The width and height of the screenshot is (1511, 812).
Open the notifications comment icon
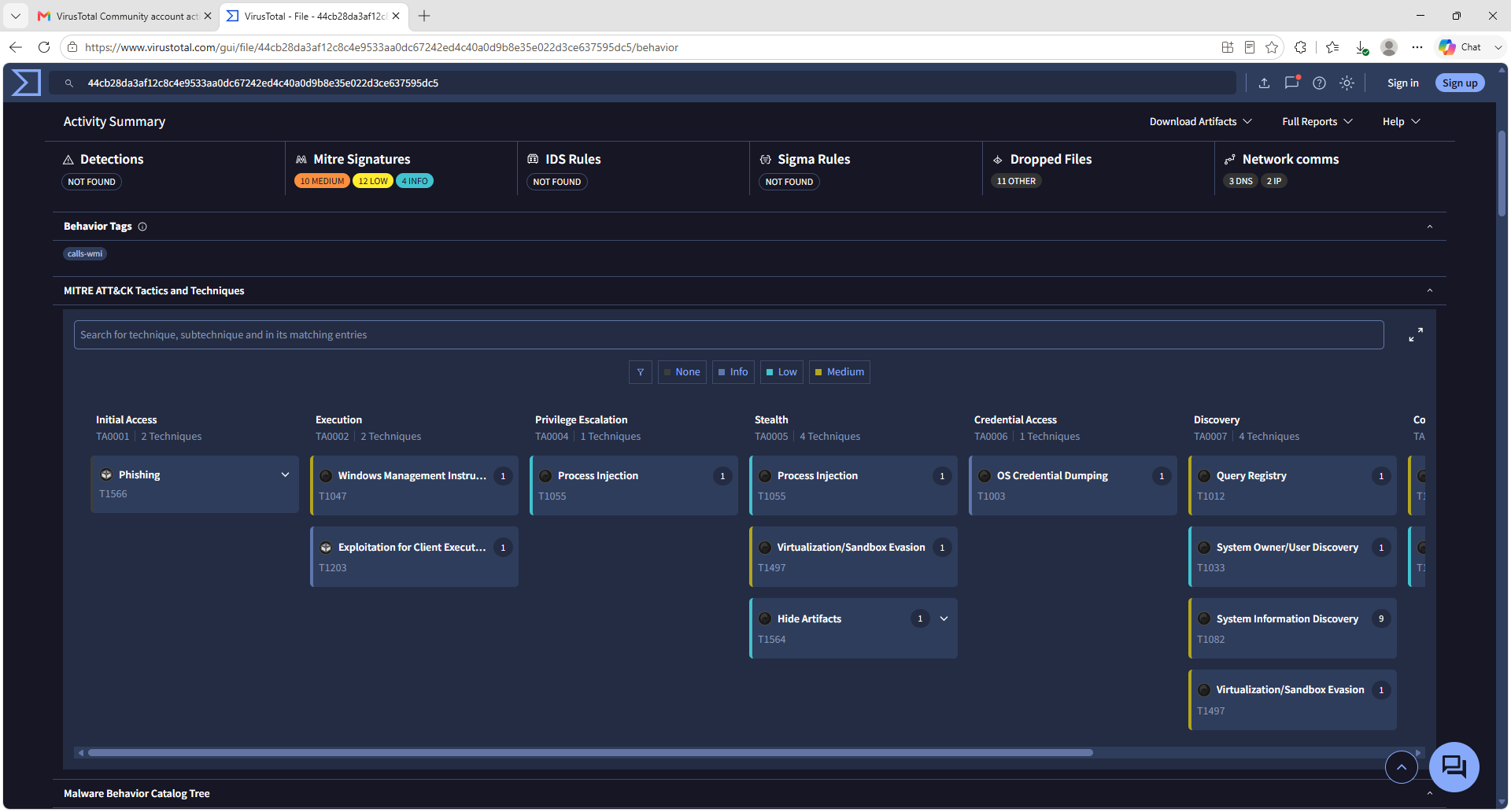pyautogui.click(x=1291, y=83)
